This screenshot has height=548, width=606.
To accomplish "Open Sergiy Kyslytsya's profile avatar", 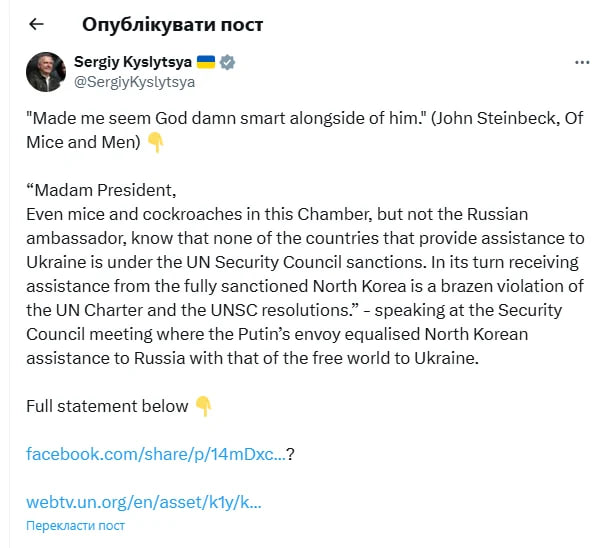I will (x=46, y=72).
